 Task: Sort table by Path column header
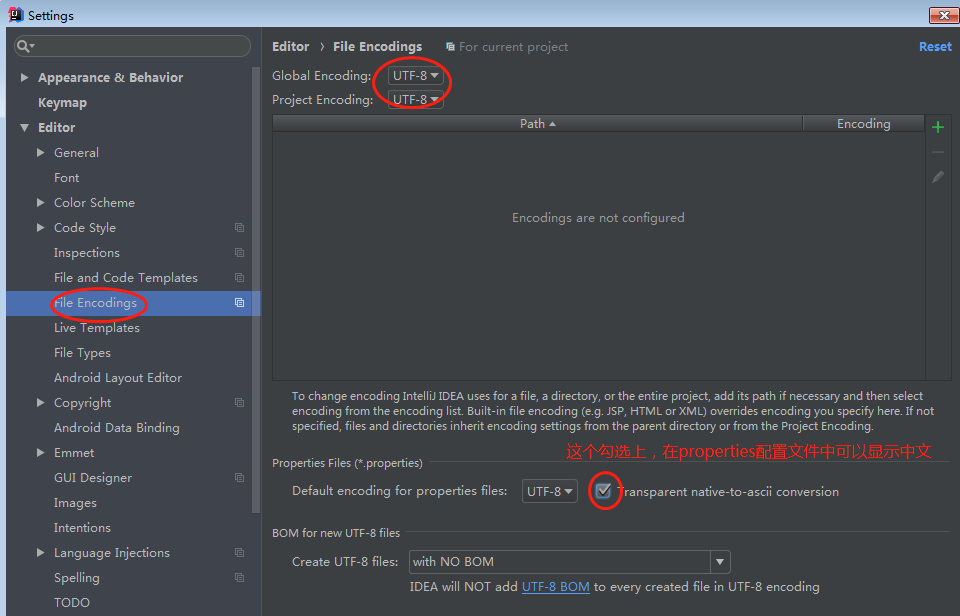(x=537, y=124)
